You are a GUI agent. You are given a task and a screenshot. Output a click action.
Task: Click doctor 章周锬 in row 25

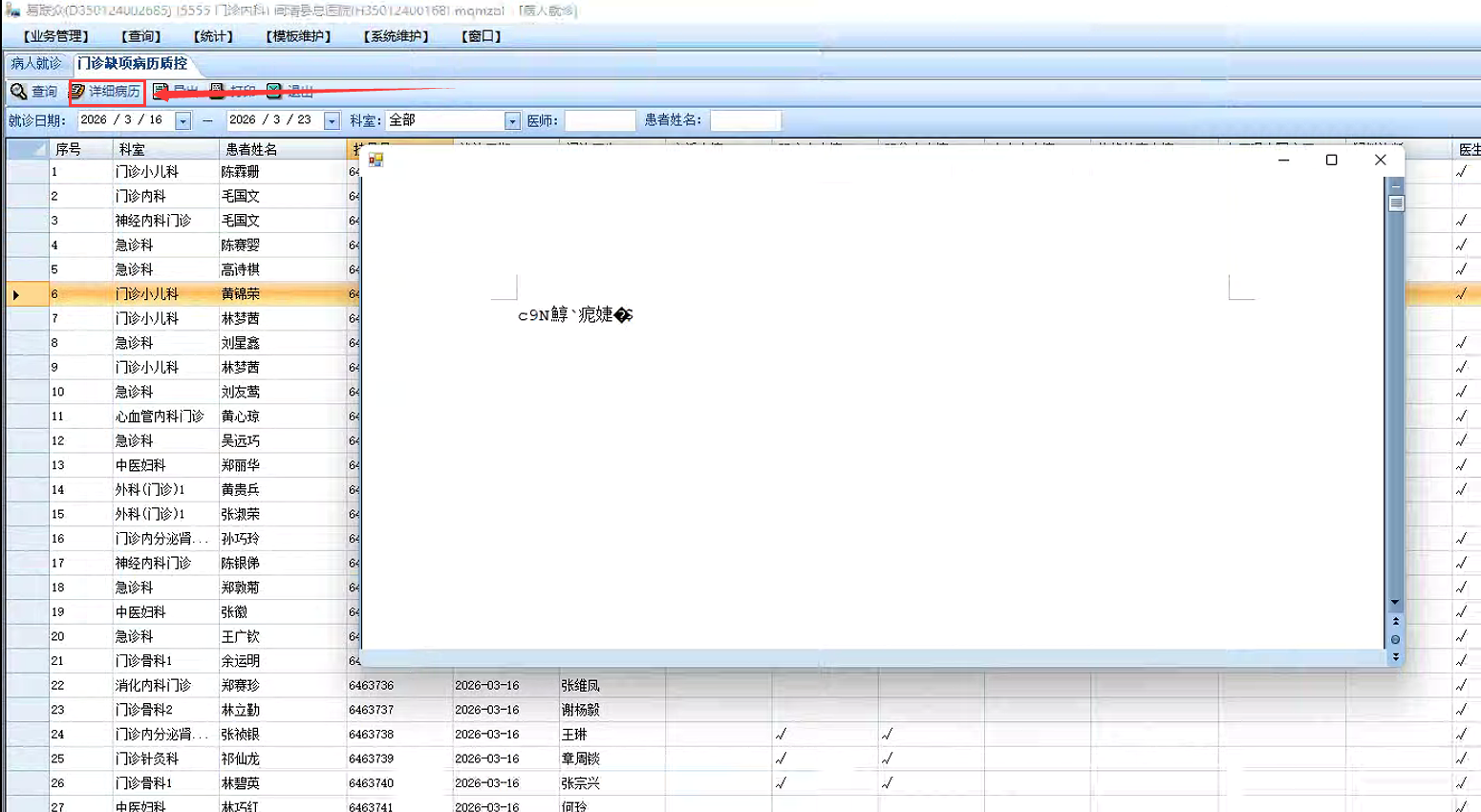581,759
